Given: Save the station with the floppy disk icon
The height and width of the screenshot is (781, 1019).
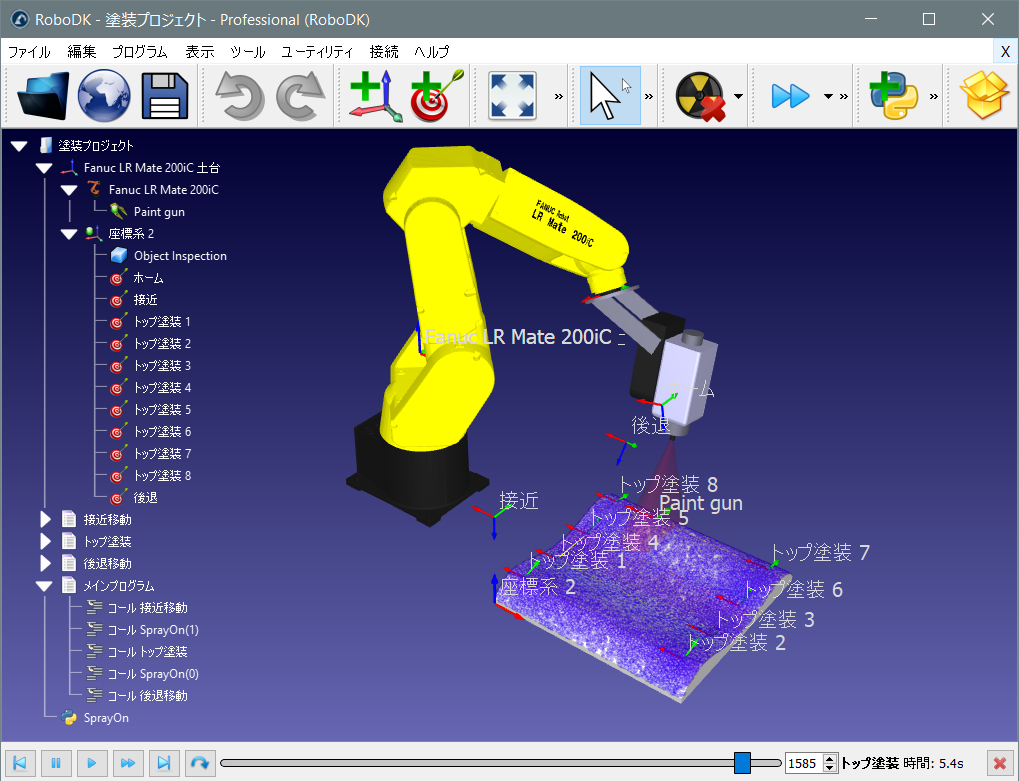Looking at the screenshot, I should point(165,96).
